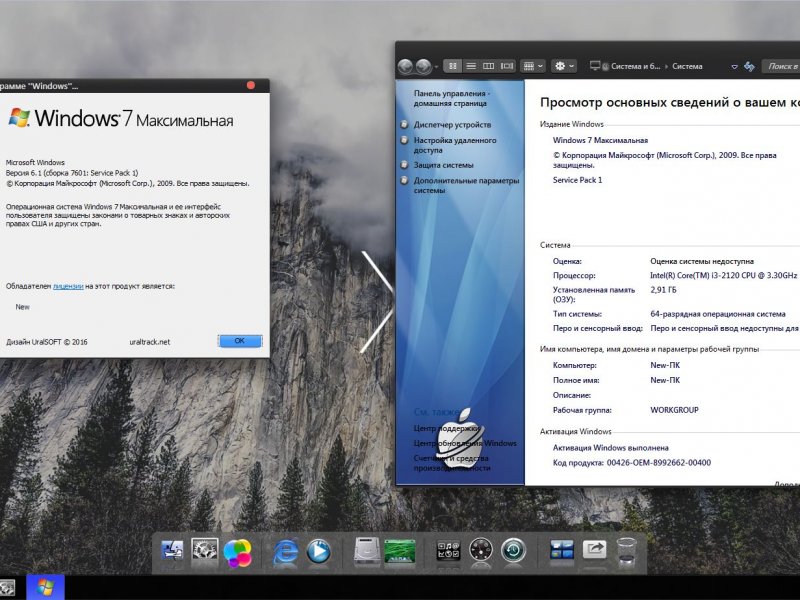Viewport: 800px width, 600px height.
Task: Click OK in the About Windows dialog
Action: click(240, 341)
